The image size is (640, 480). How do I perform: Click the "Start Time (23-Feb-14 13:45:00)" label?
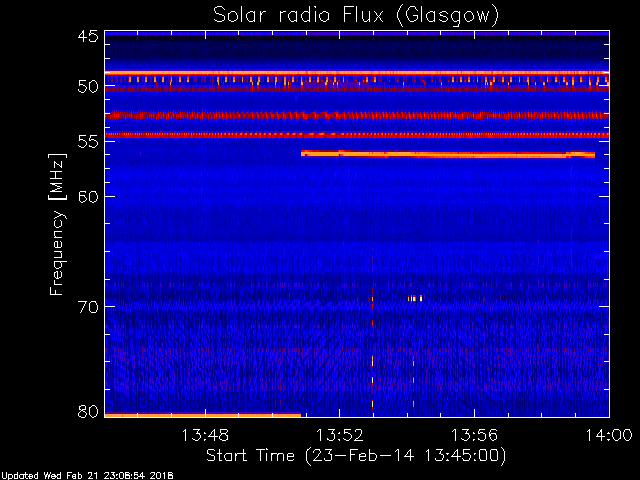(356, 455)
